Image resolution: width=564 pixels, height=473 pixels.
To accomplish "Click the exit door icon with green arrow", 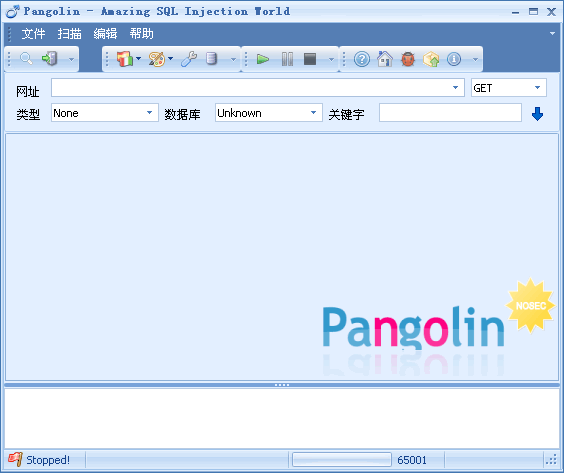I will (50, 58).
